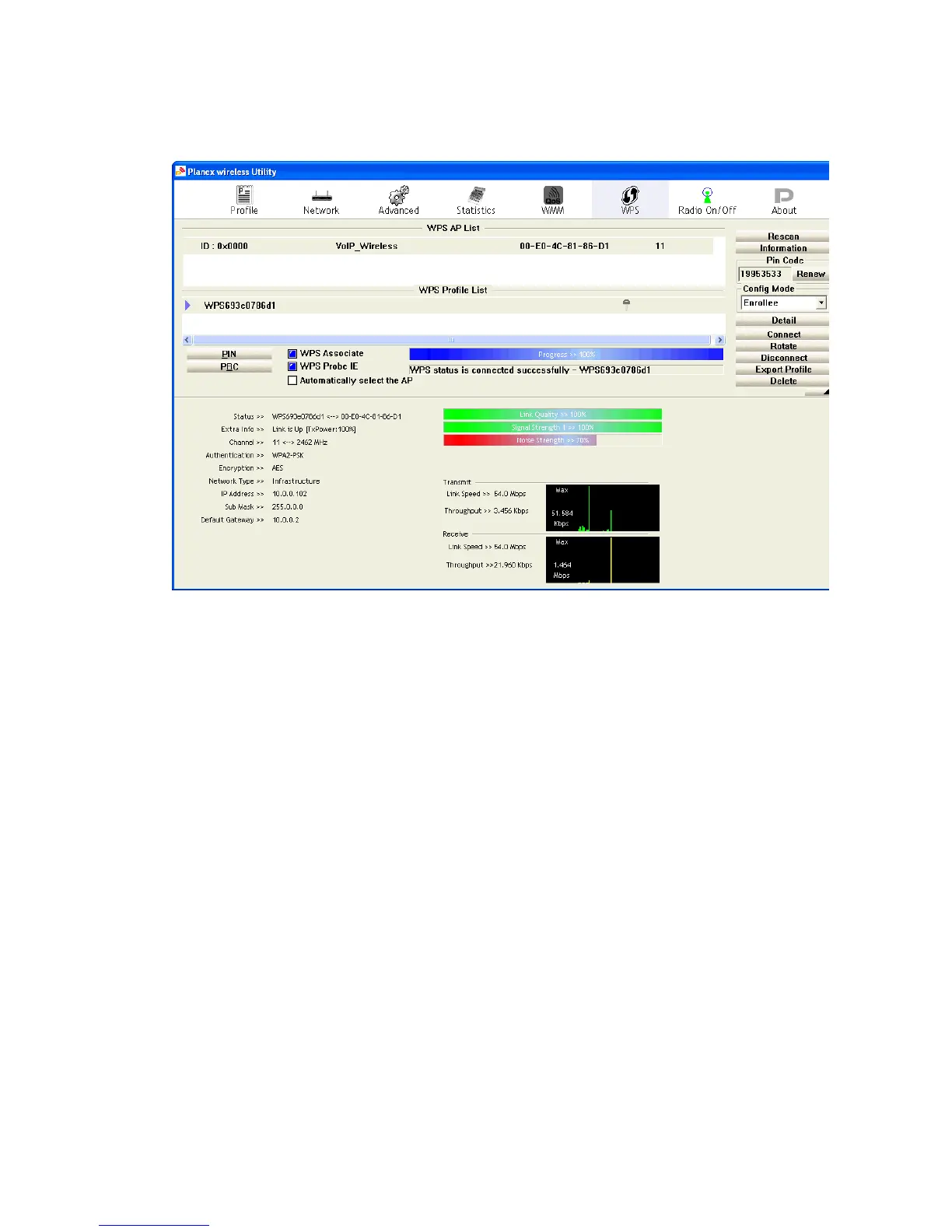Screen dimensions: 952x1232
Task: Open the WMM QoS icon
Action: tap(553, 194)
